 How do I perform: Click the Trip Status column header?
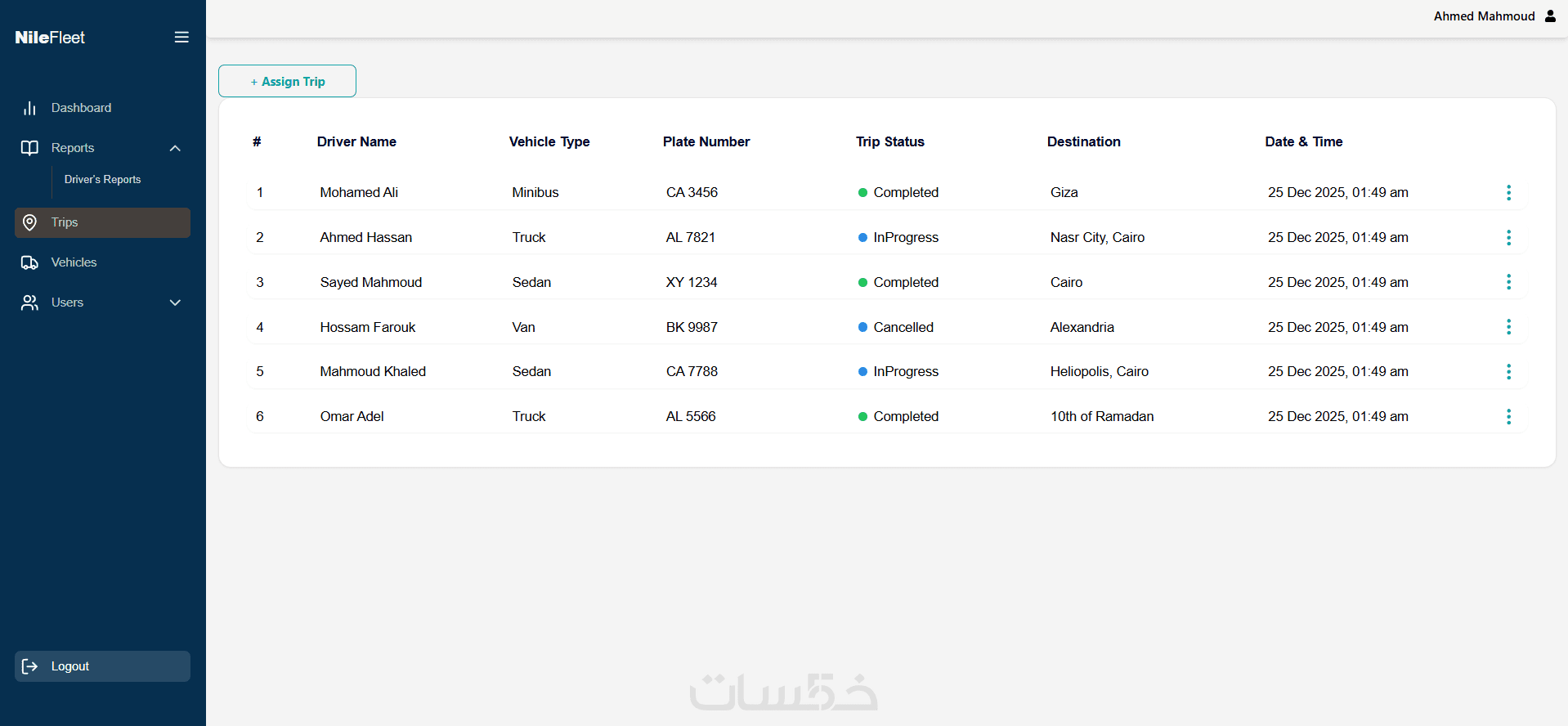tap(889, 142)
